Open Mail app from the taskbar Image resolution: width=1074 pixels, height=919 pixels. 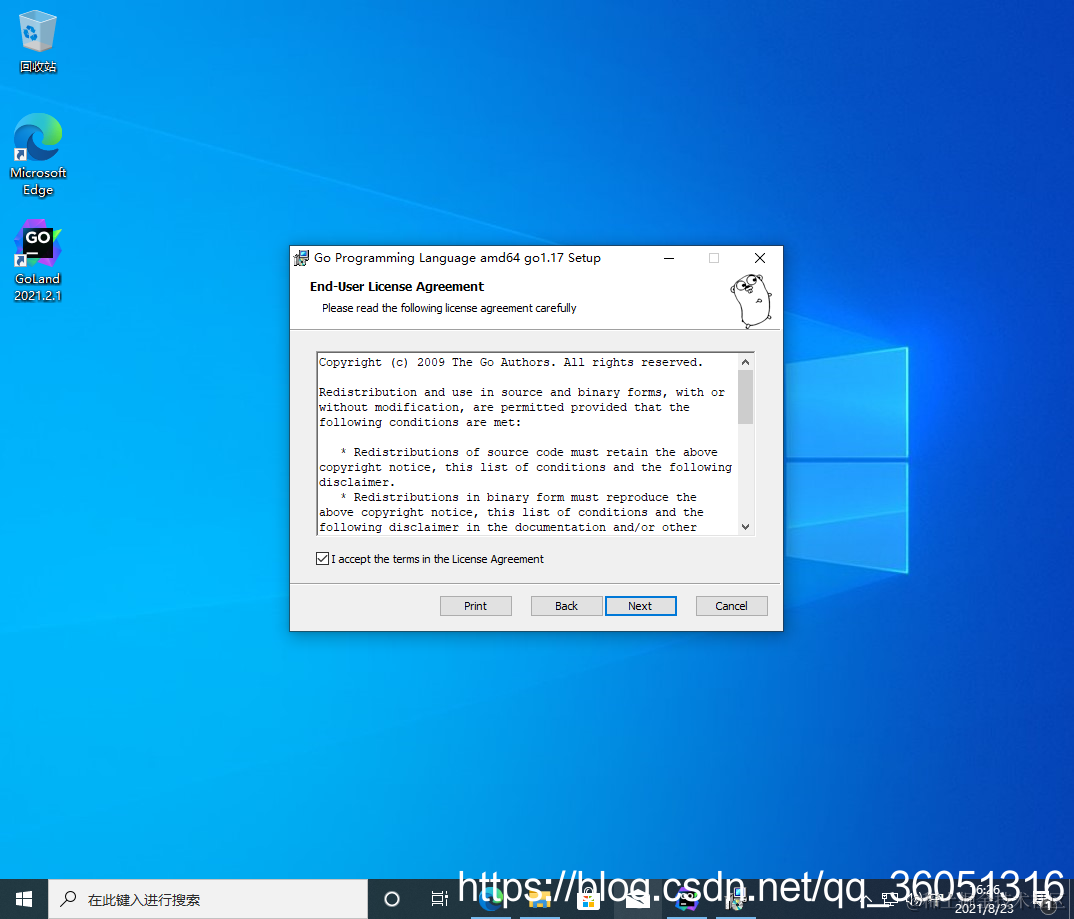[637, 899]
